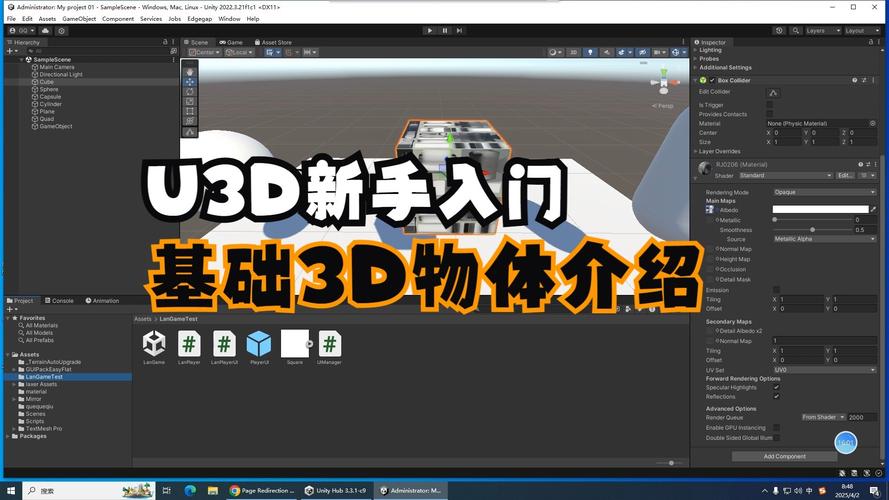Open the Window menu
The height and width of the screenshot is (500, 889).
(x=229, y=19)
